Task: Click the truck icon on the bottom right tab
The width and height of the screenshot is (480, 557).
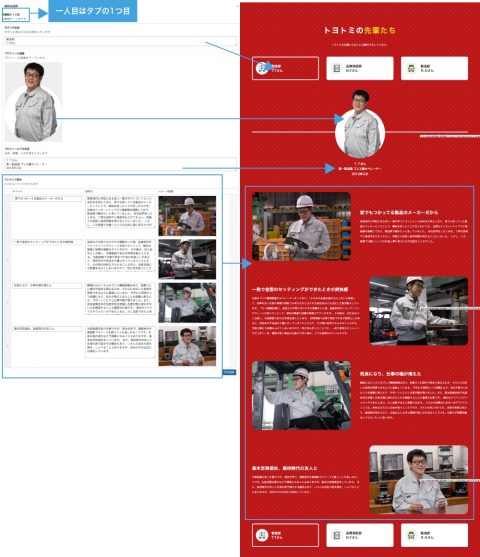Action: 411,535
